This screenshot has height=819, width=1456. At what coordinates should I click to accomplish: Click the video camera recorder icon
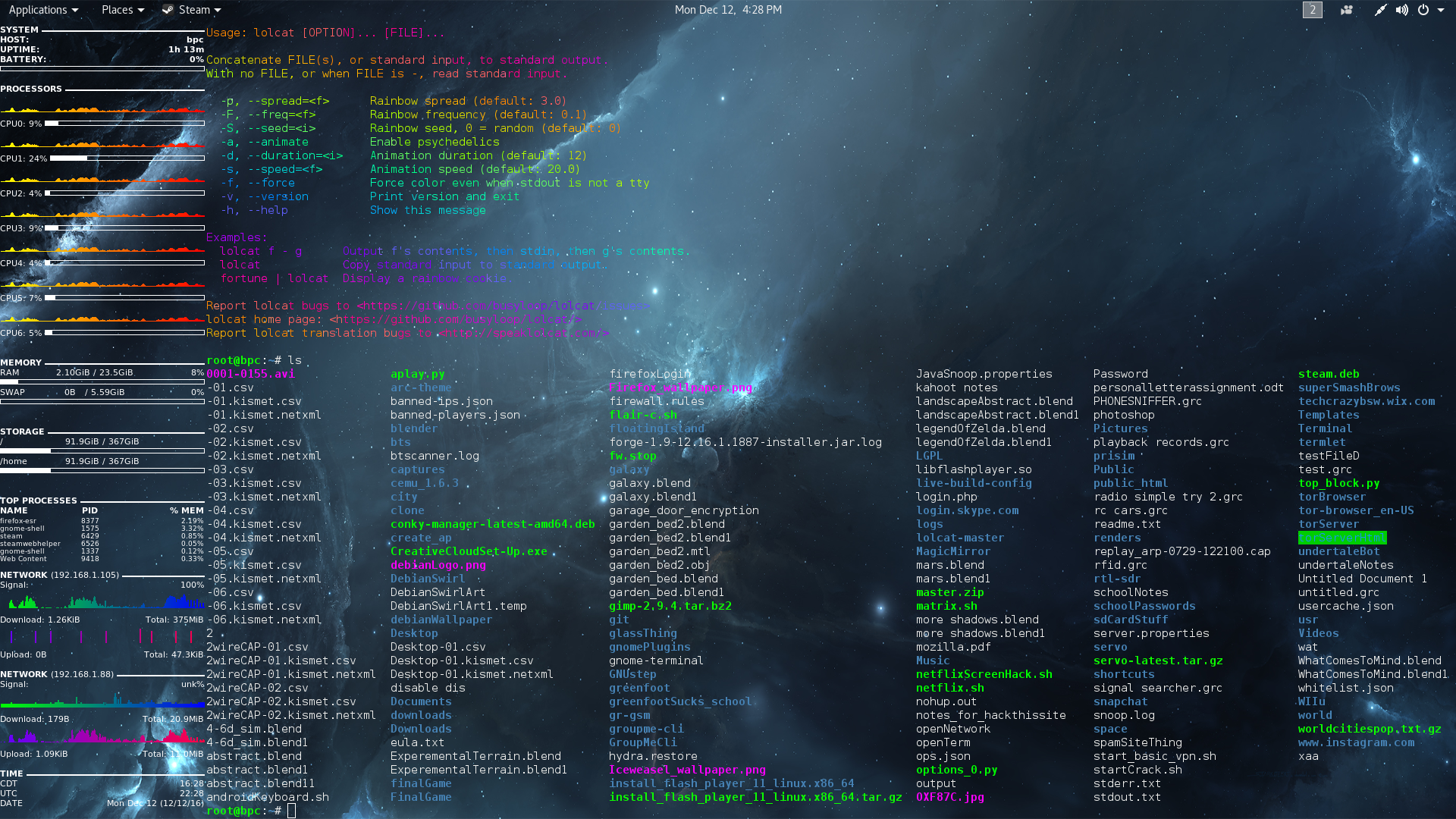[x=1347, y=10]
